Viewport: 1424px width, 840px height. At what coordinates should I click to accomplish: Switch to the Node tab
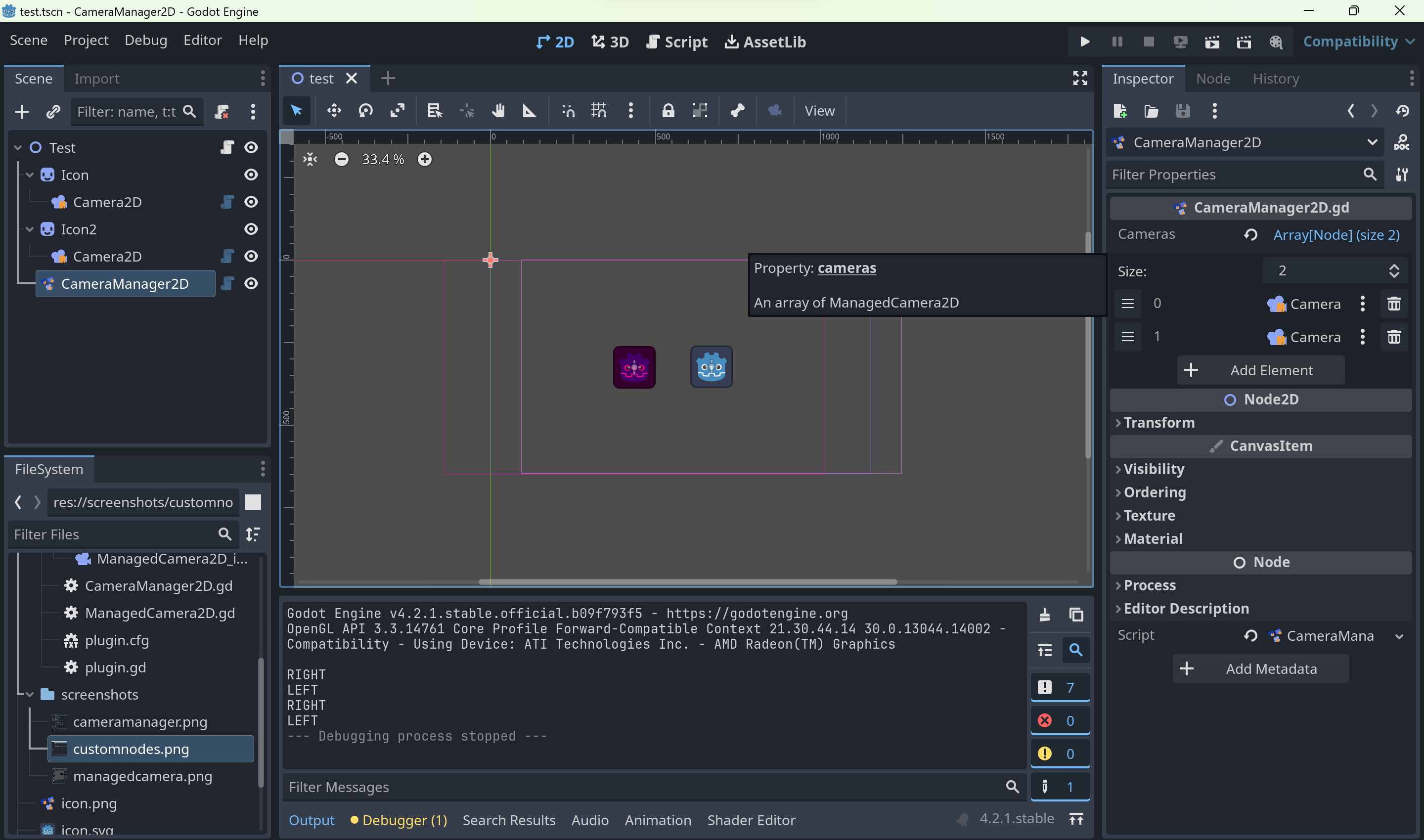tap(1213, 79)
